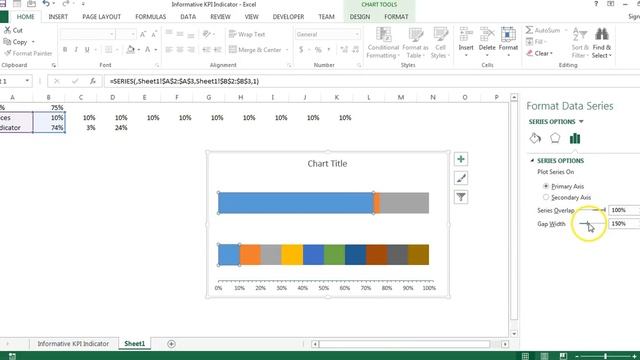
Task: Open the Number Format General dropdown
Action: click(x=358, y=34)
